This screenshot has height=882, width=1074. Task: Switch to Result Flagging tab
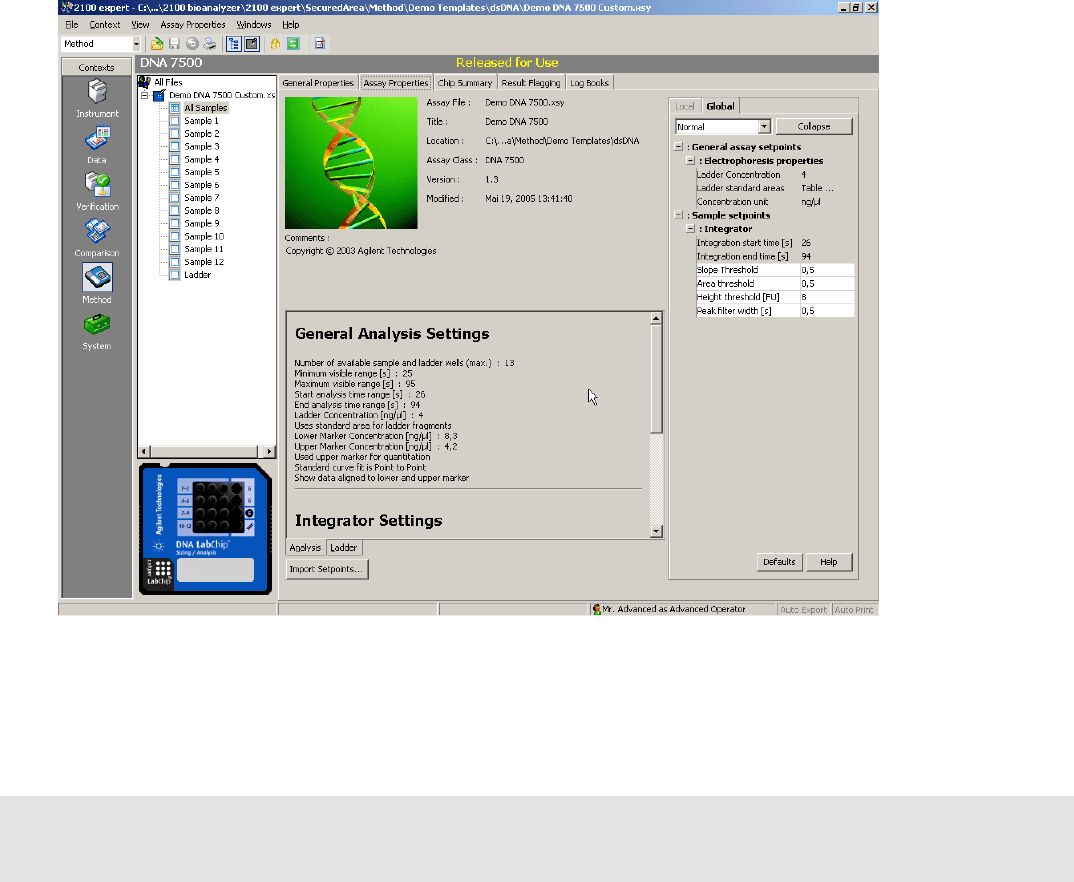click(531, 83)
